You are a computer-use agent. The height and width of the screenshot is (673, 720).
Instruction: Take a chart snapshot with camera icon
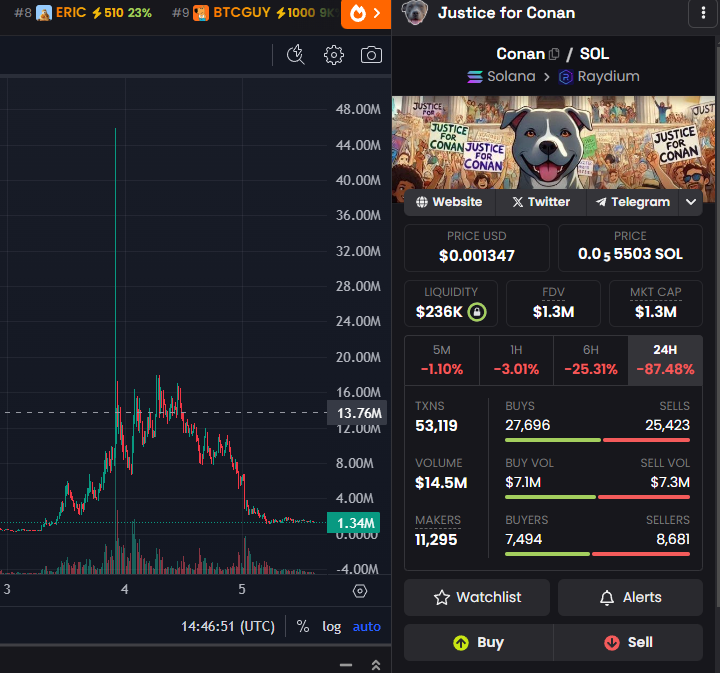point(371,55)
